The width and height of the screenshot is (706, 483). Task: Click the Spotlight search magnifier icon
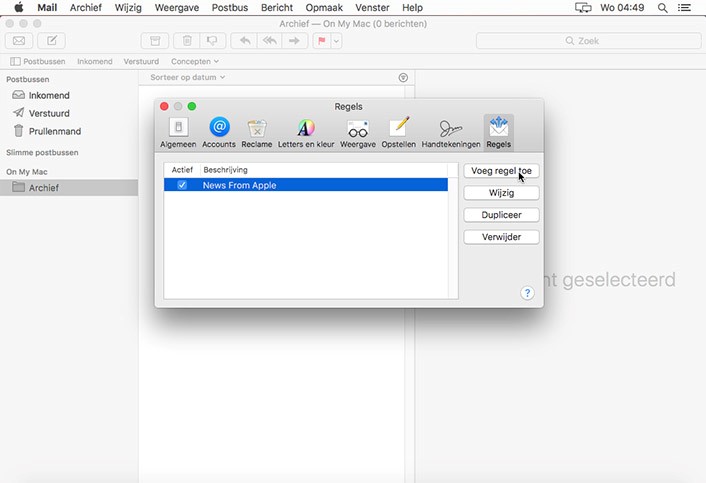pos(663,8)
